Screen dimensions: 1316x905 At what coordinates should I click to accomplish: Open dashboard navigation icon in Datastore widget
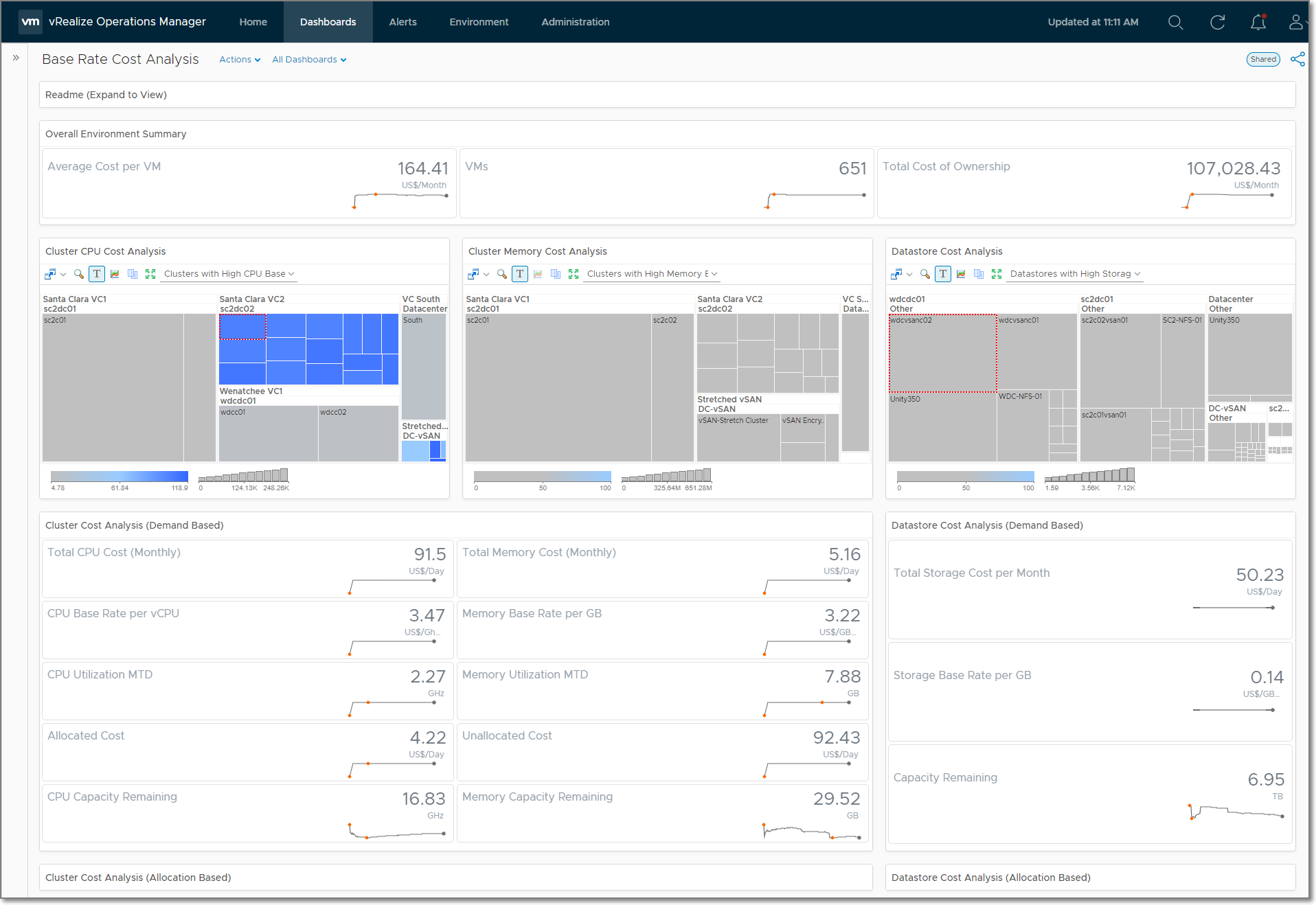[x=896, y=274]
